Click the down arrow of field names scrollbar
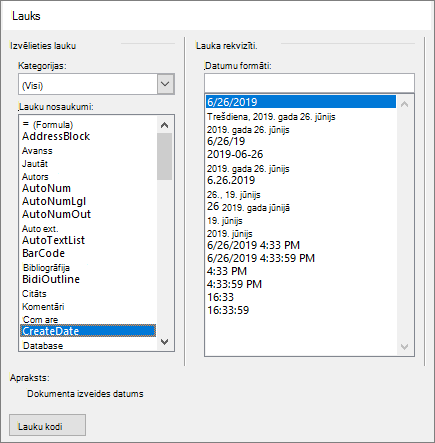Viewport: 435px width, 443px height. (x=164, y=342)
